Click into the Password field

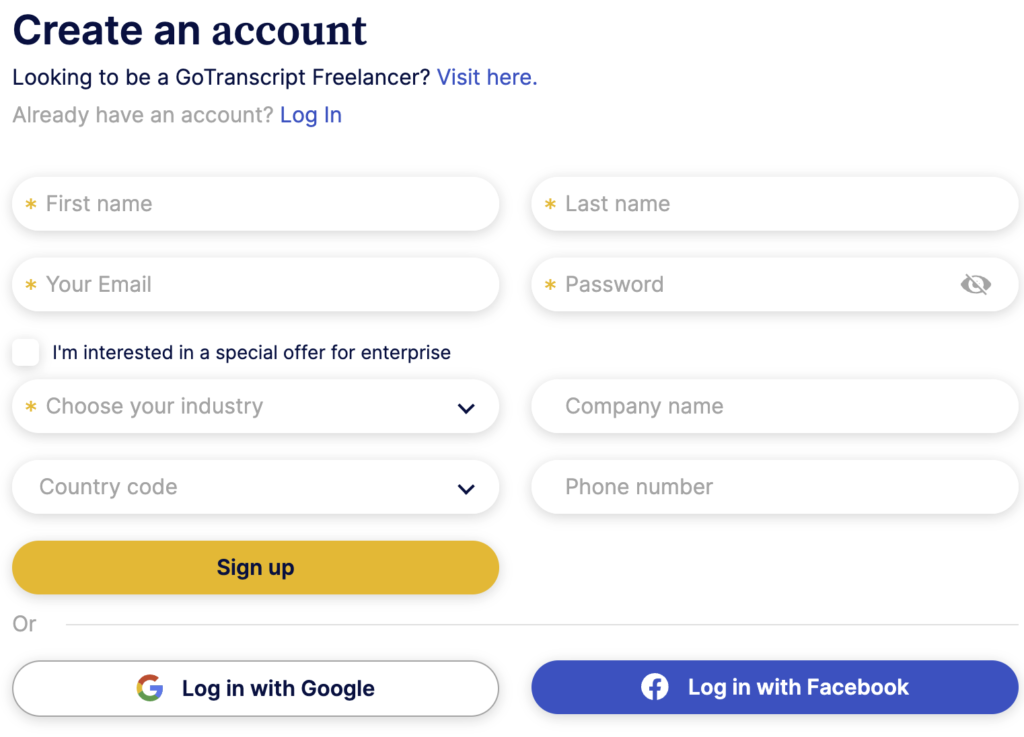(x=745, y=285)
